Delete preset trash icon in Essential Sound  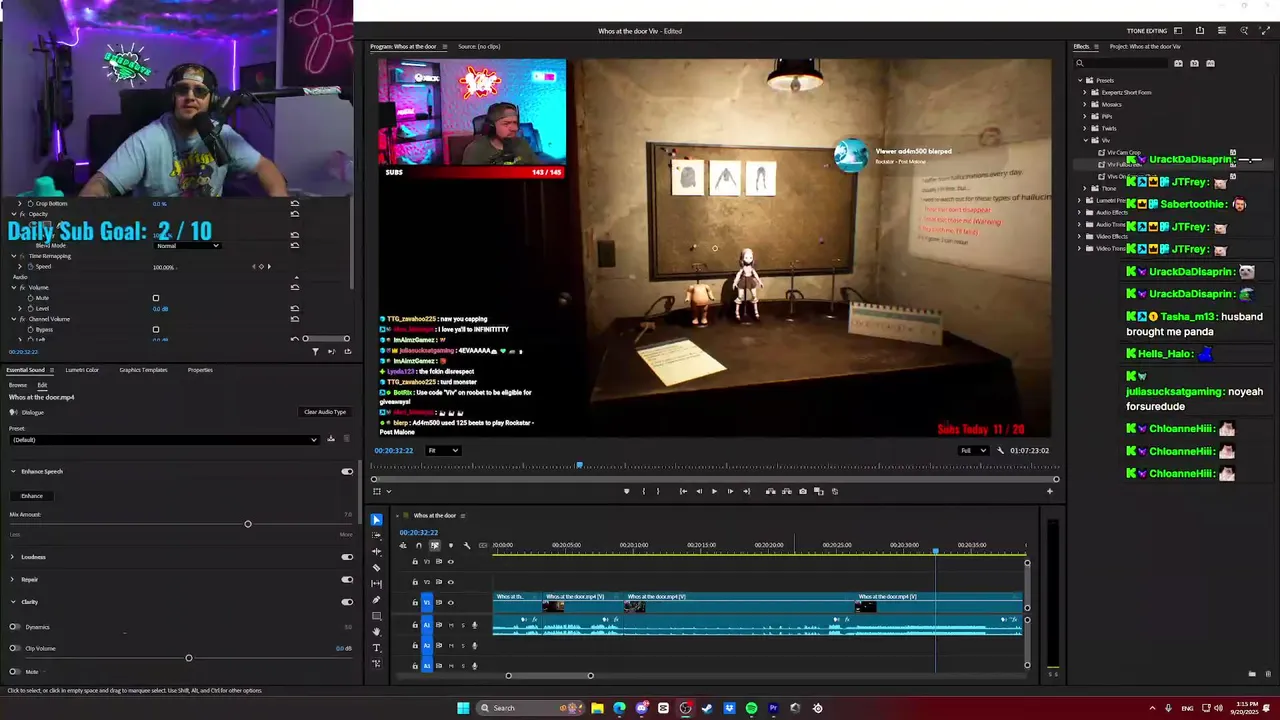coord(347,439)
